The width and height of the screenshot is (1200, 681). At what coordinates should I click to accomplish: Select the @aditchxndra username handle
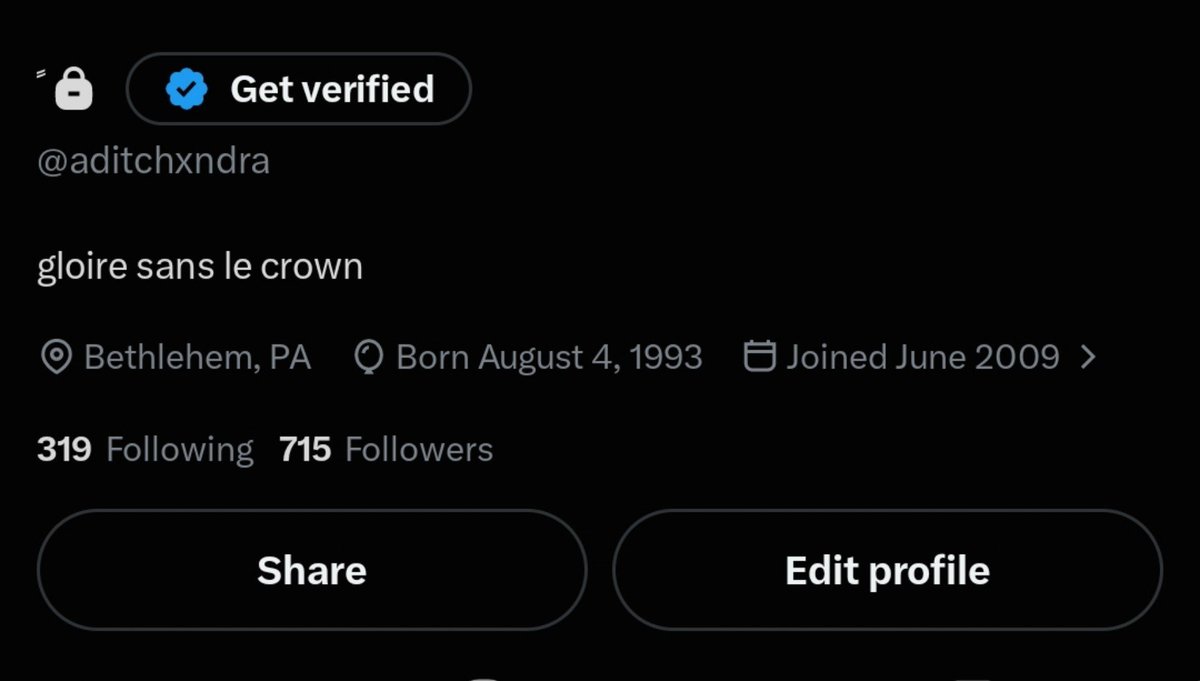tap(153, 161)
